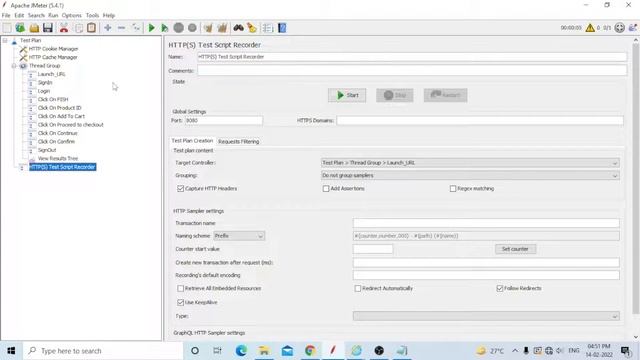Open the Target Controller dropdown
This screenshot has width=640, height=360.
click(x=470, y=163)
